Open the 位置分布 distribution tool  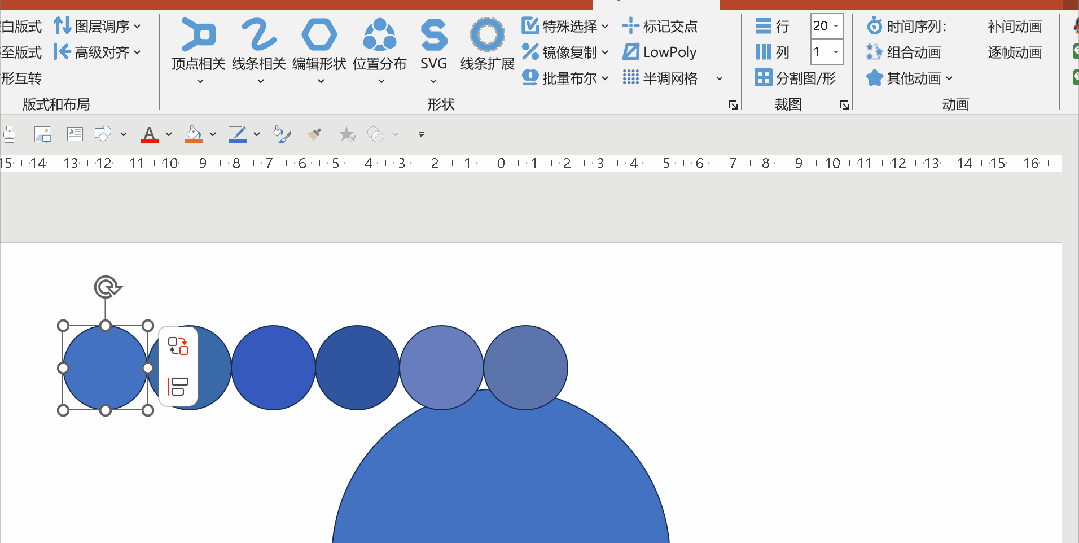[x=380, y=51]
